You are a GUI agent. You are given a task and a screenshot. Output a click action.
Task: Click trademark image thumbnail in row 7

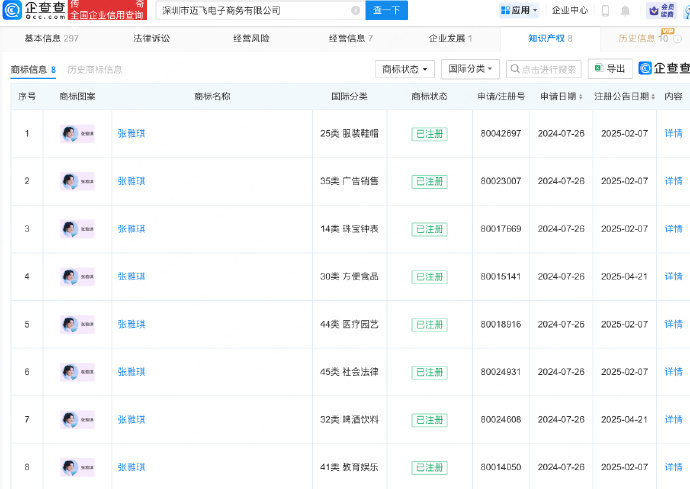[77, 420]
